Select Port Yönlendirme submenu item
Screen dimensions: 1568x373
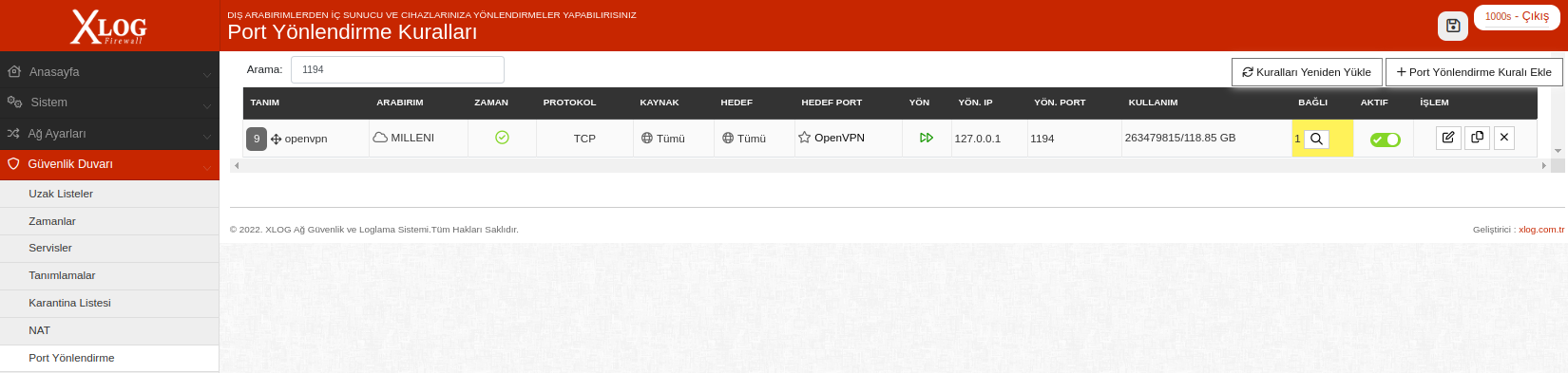(x=109, y=358)
